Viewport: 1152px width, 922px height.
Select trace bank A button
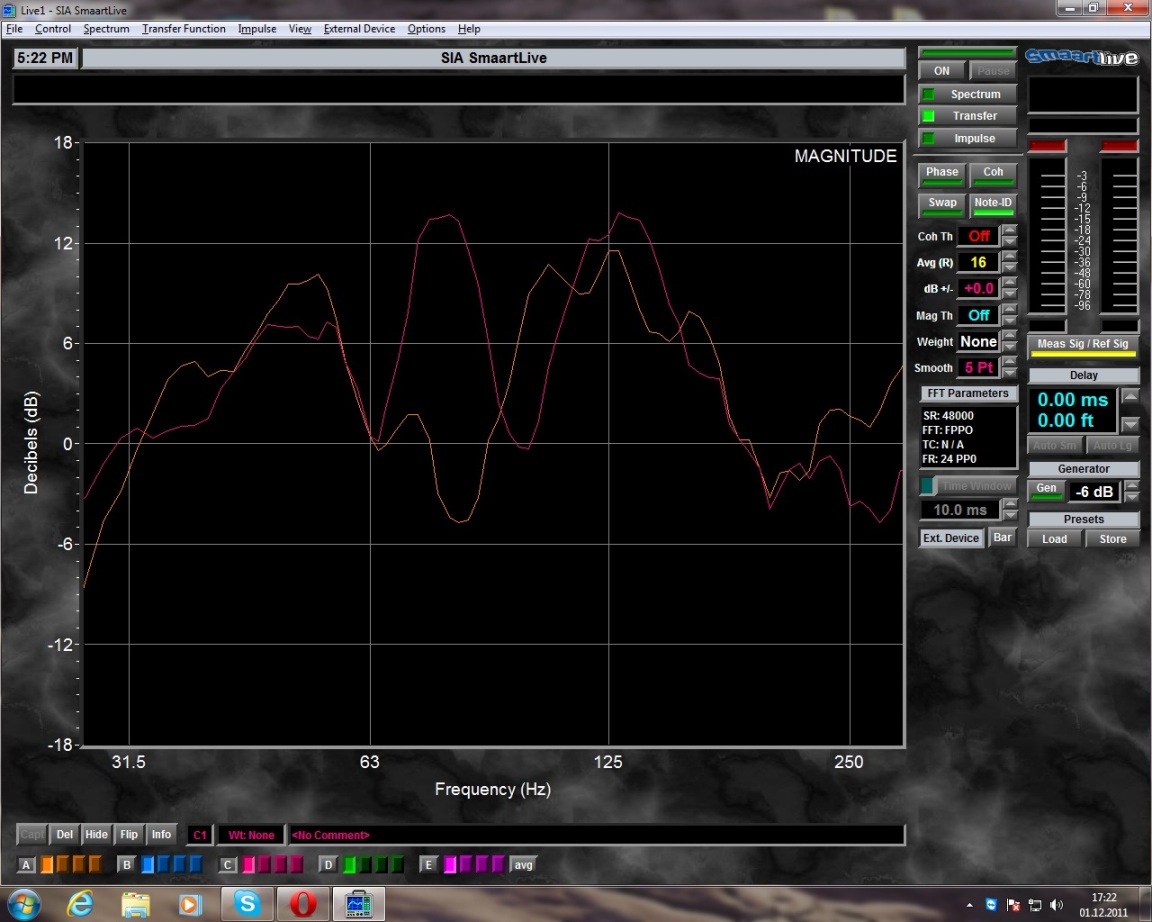[x=26, y=864]
